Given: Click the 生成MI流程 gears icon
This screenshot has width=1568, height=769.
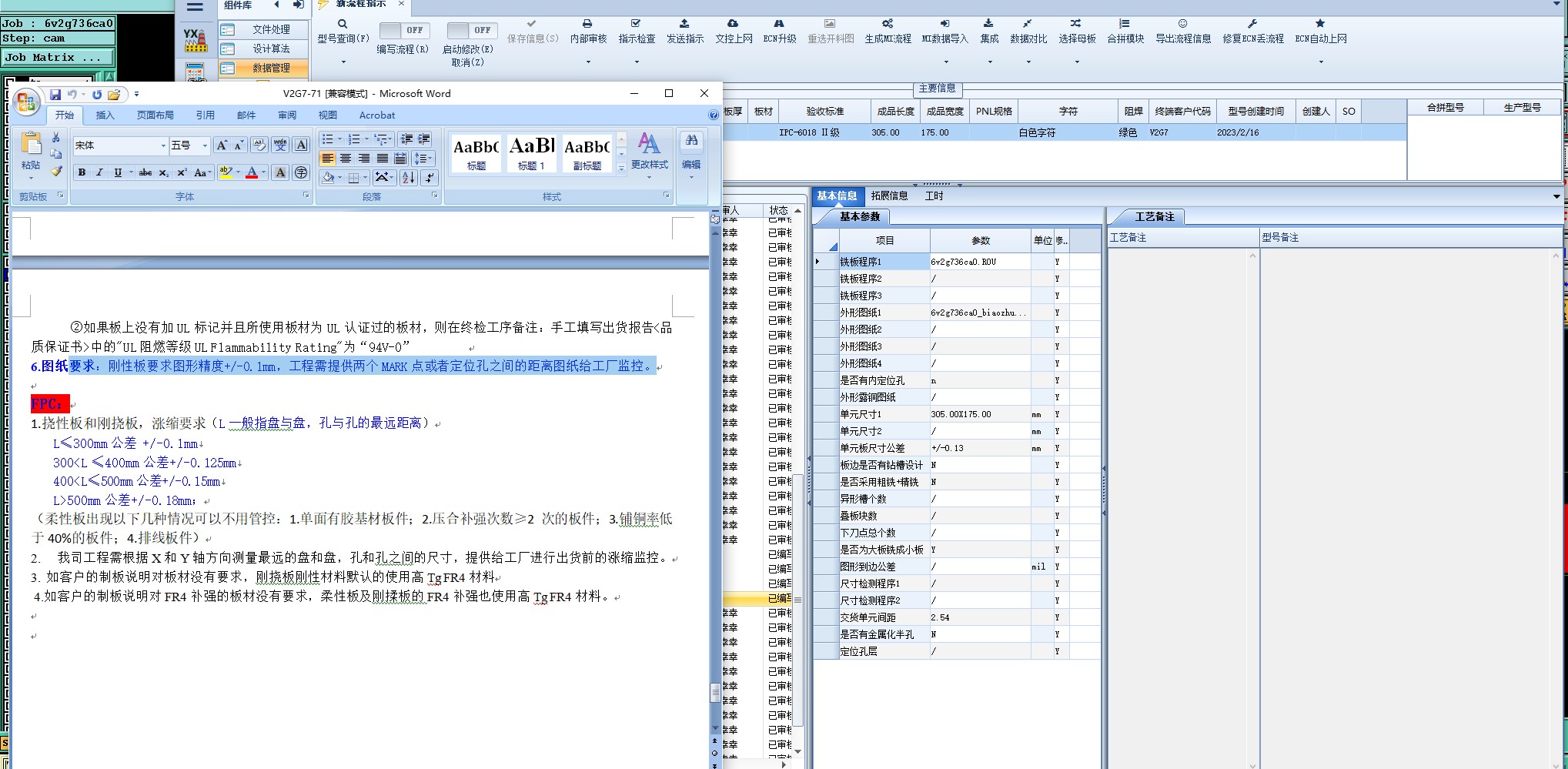Looking at the screenshot, I should pos(888,24).
